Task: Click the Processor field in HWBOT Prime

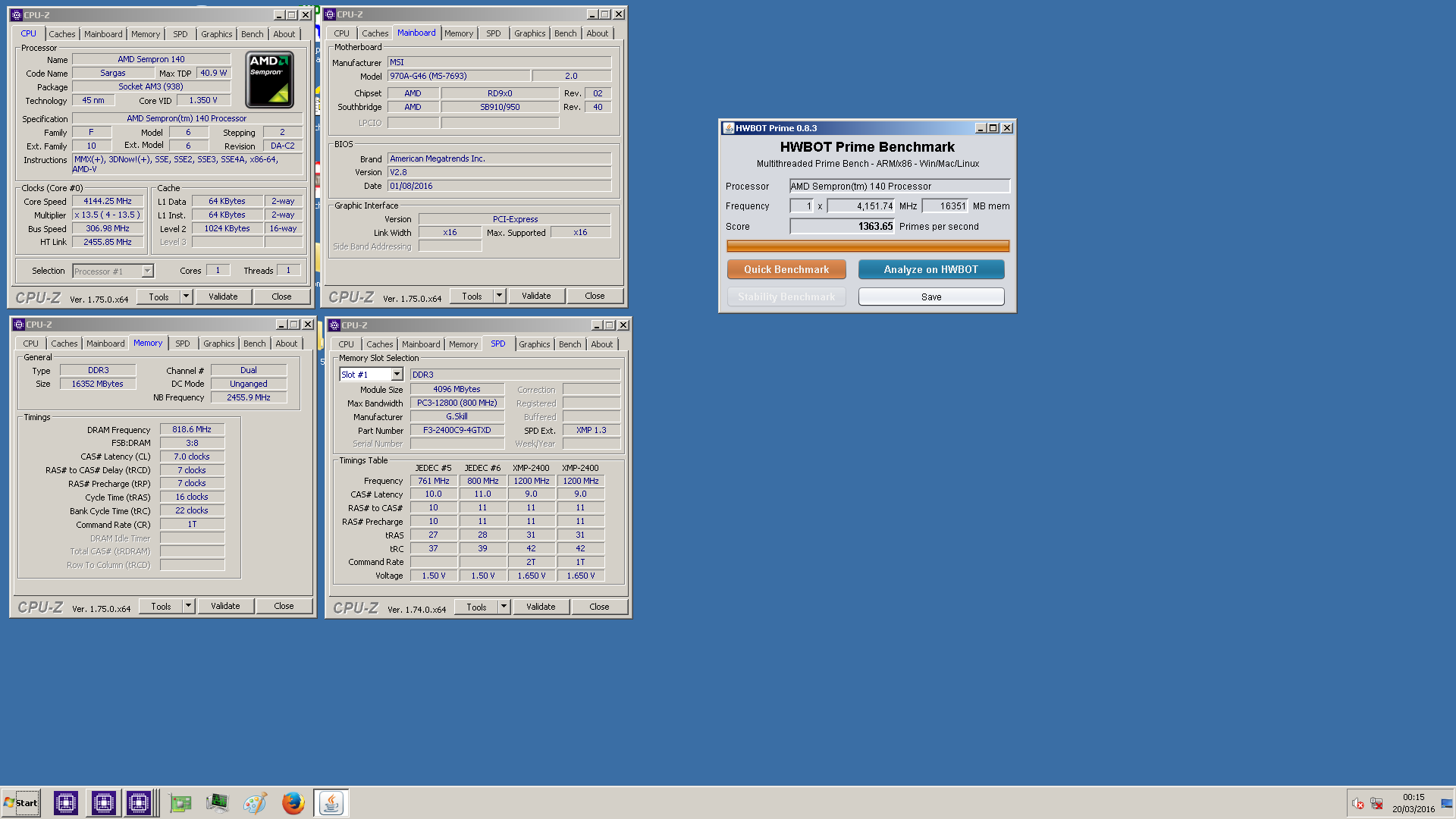Action: pyautogui.click(x=899, y=186)
